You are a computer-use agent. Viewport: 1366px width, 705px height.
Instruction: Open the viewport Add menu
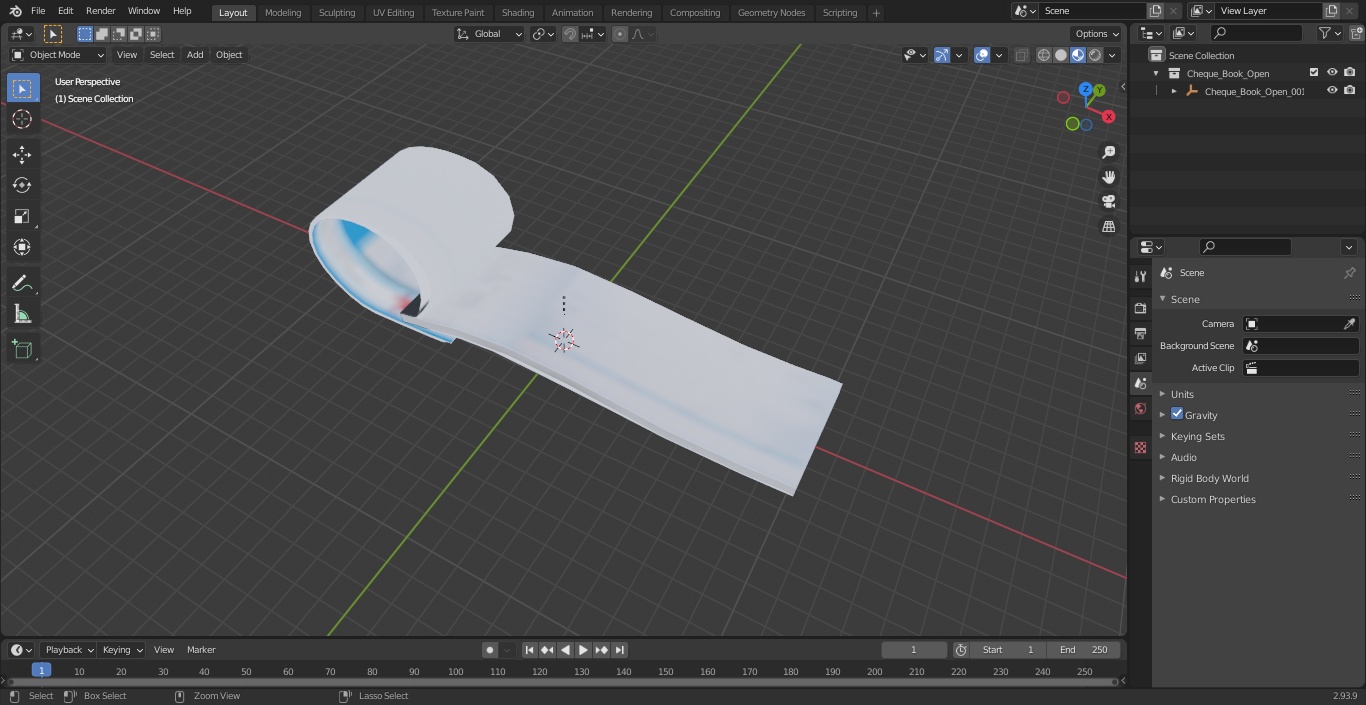point(195,55)
